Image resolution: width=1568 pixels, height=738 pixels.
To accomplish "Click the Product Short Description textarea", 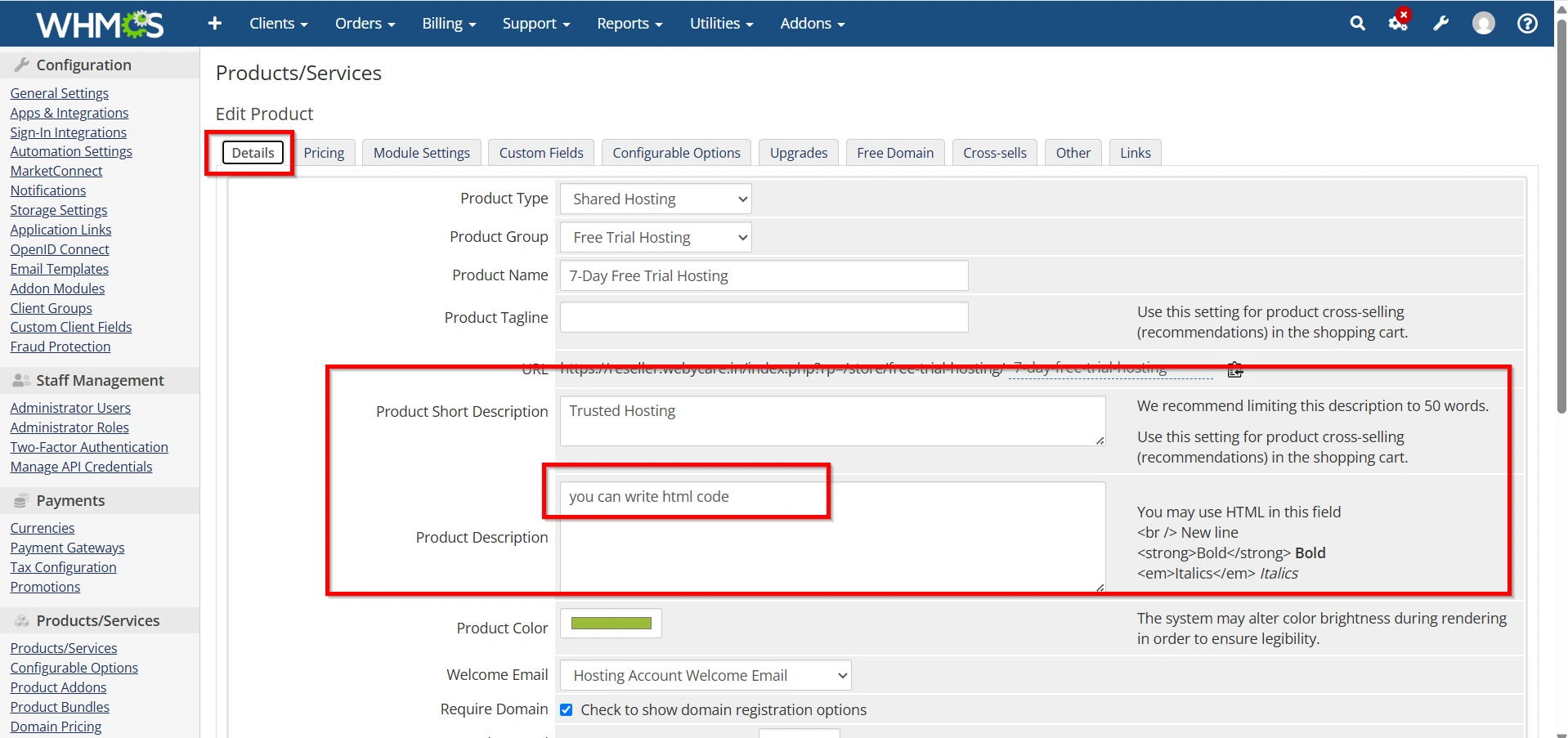I will tap(832, 421).
